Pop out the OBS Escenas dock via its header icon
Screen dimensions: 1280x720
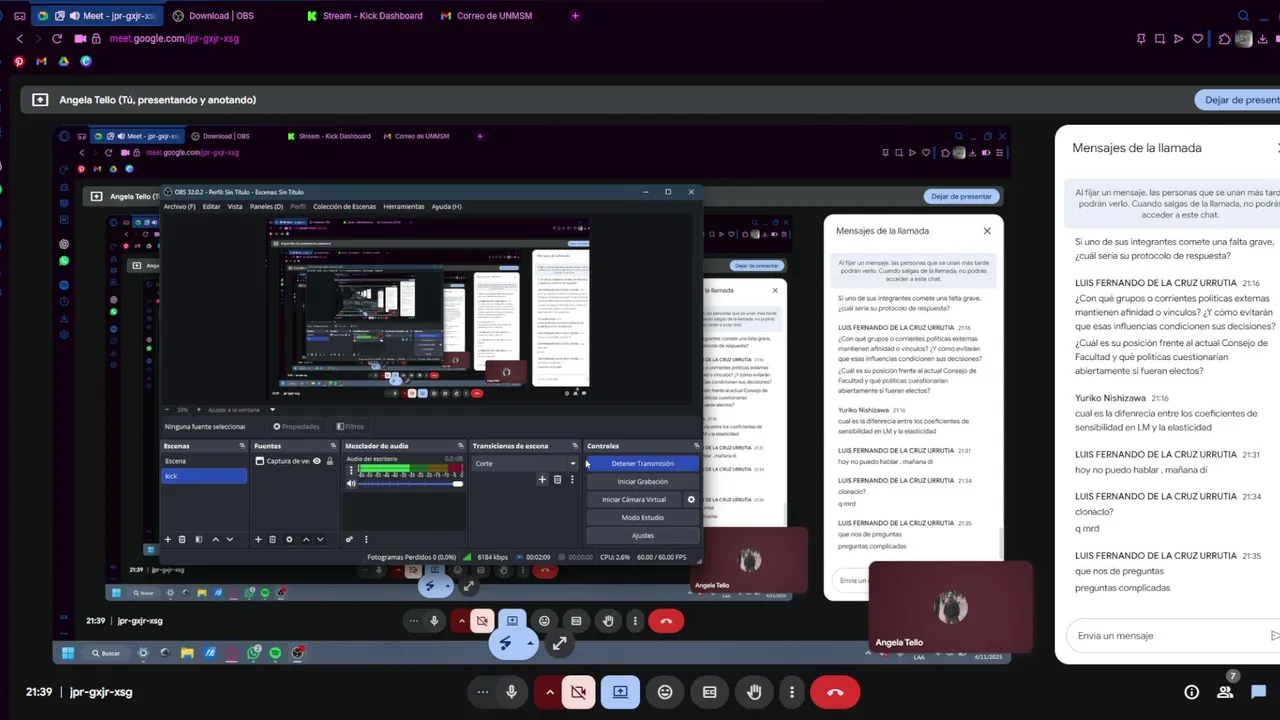click(x=242, y=446)
